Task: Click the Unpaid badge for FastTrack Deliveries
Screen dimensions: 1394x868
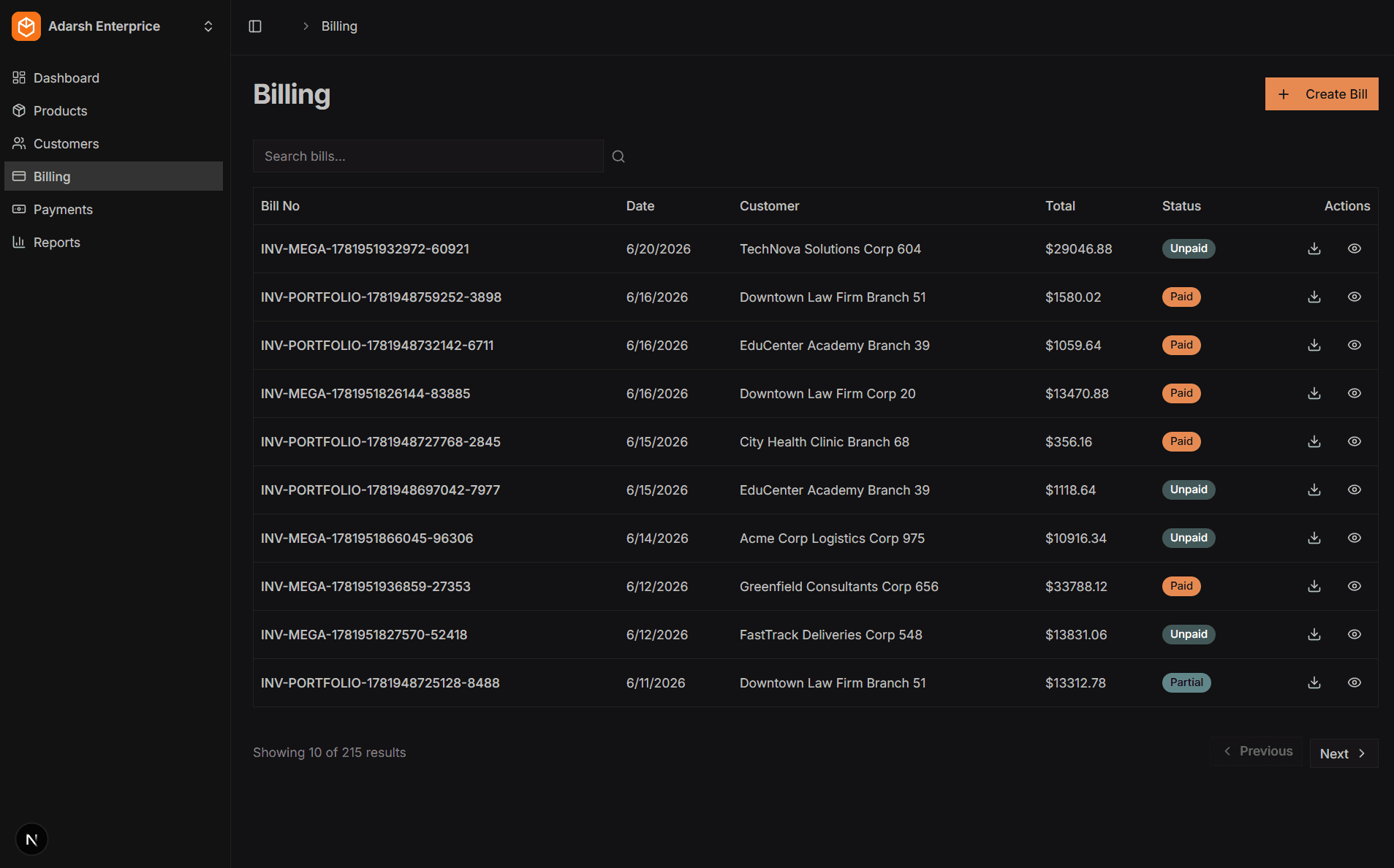Action: click(1189, 634)
